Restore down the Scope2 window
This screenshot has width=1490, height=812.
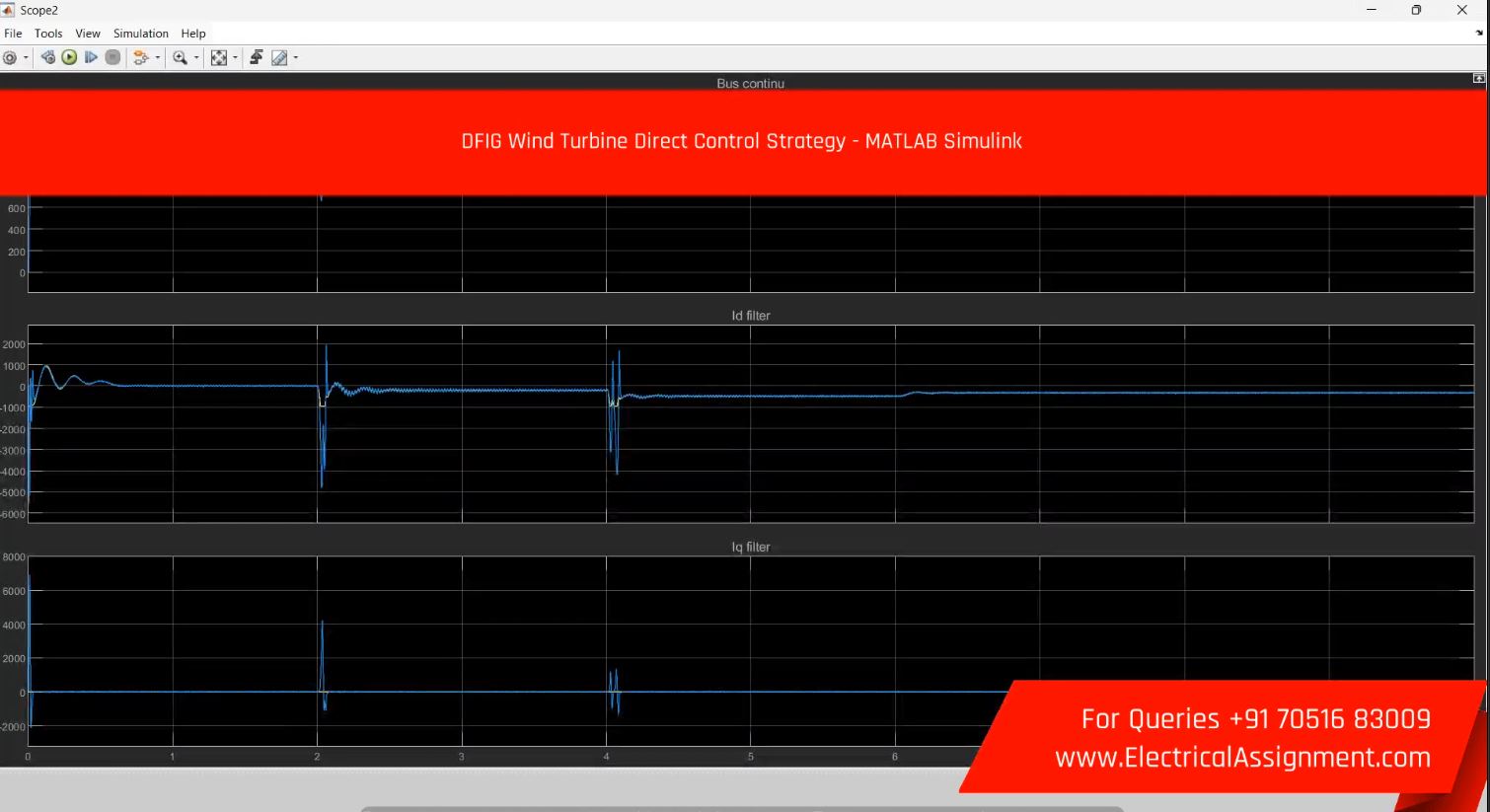[1416, 10]
